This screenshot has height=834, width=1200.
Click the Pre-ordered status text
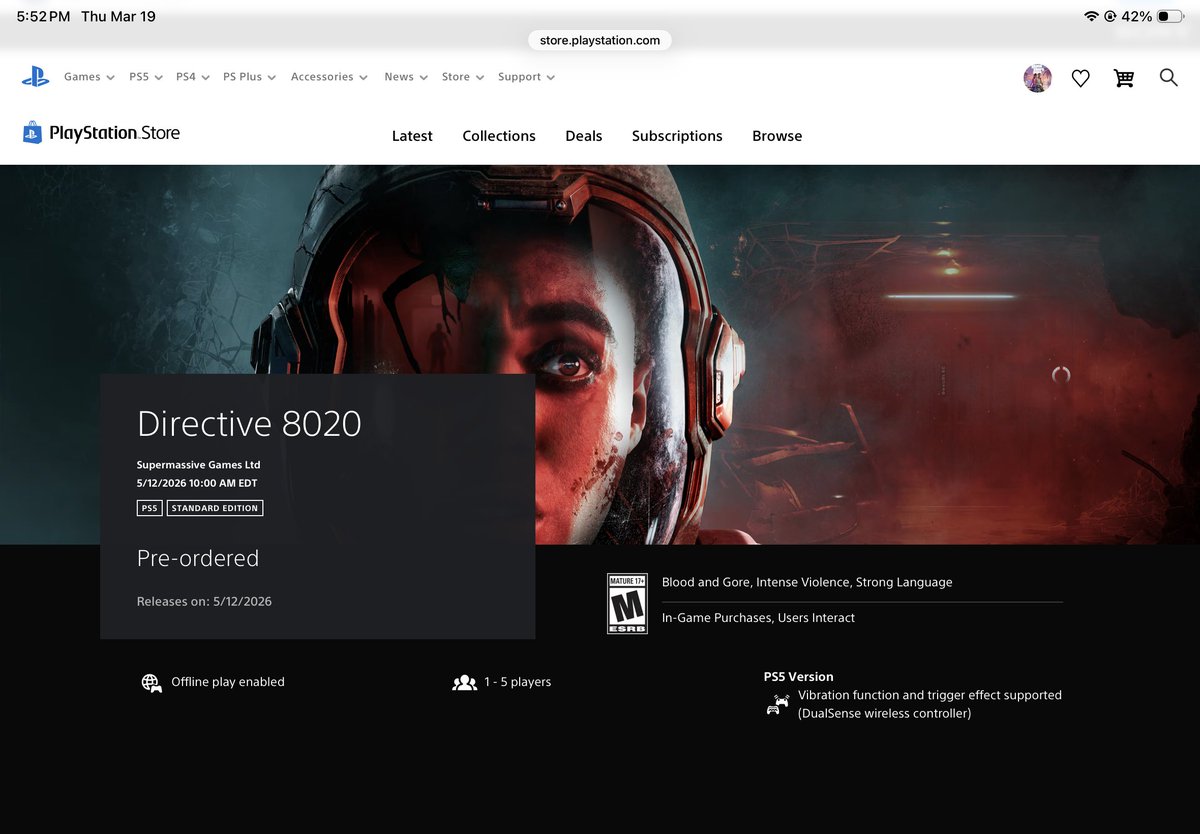pos(198,558)
